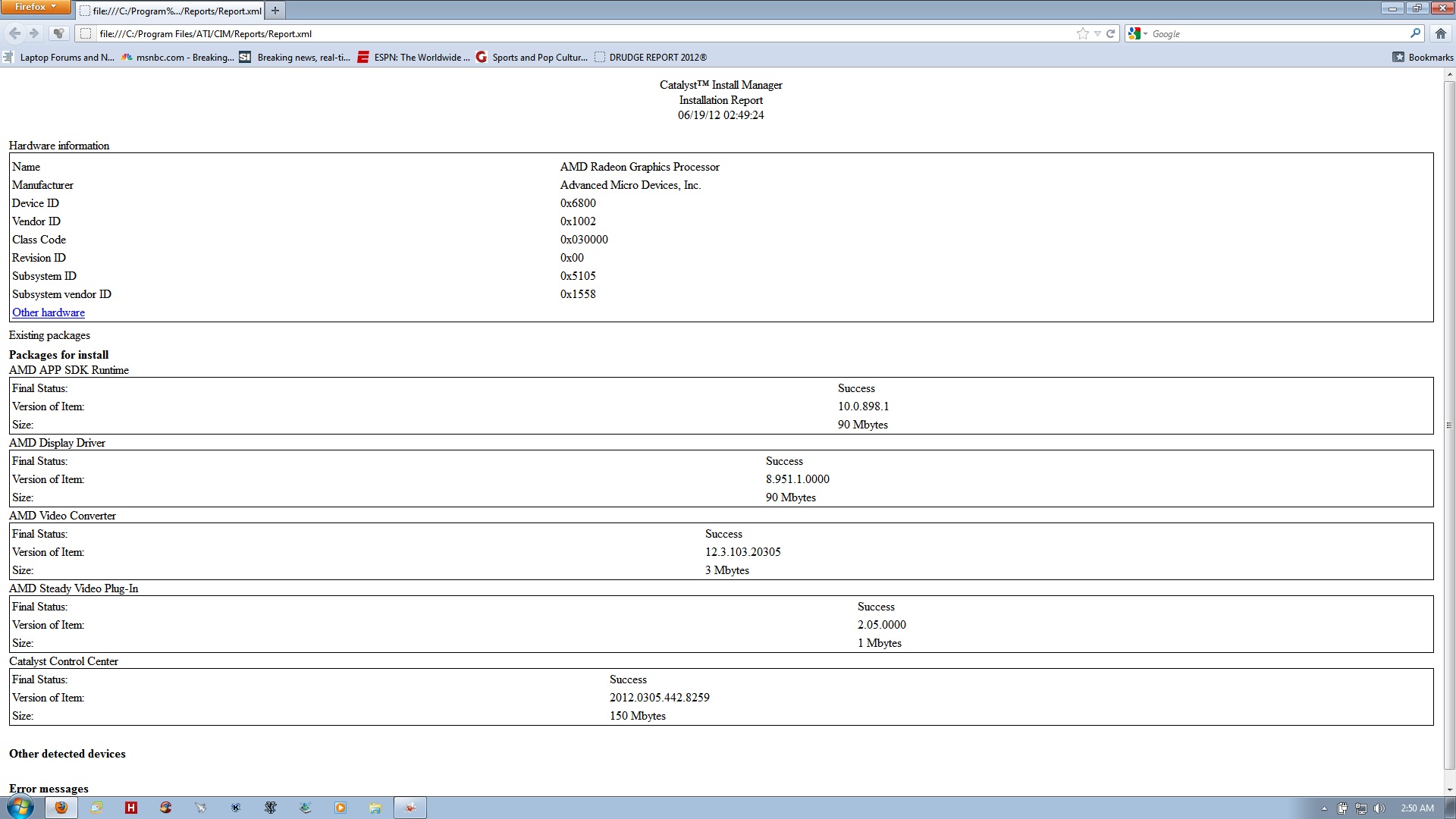Open the ESPN bookmark
The image size is (1456, 819).
pos(413,57)
